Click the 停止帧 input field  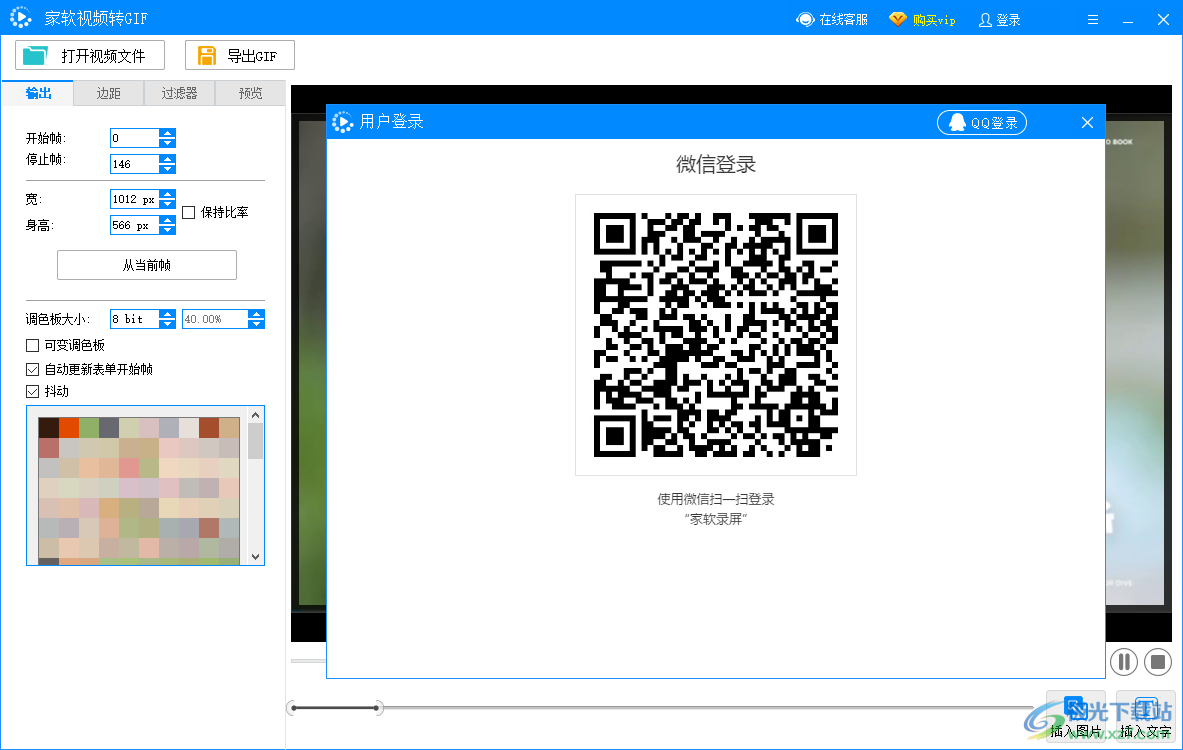(134, 164)
